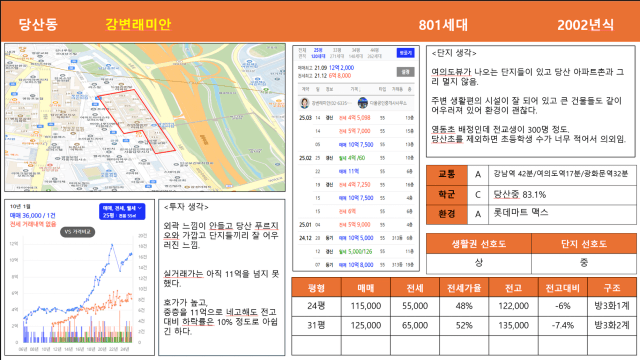This screenshot has width=640, height=360.
Task: Click the 48% jeonse ratio cell
Action: [x=464, y=306]
